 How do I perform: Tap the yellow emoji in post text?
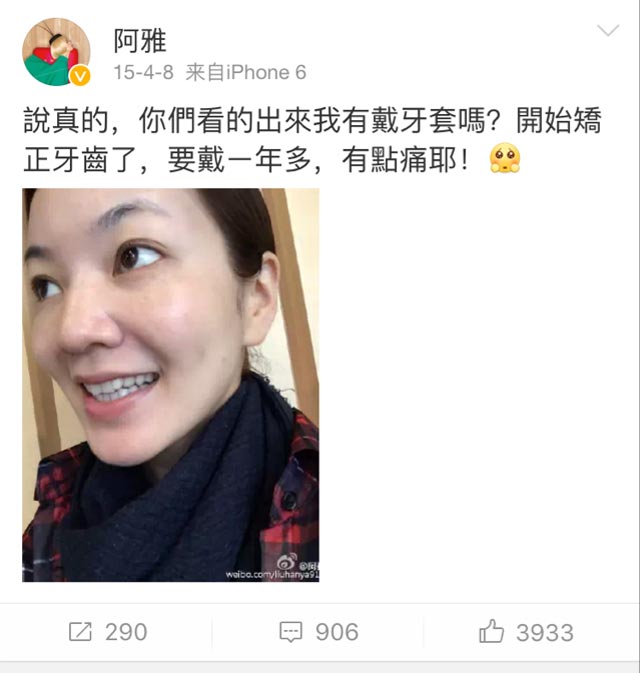click(505, 158)
